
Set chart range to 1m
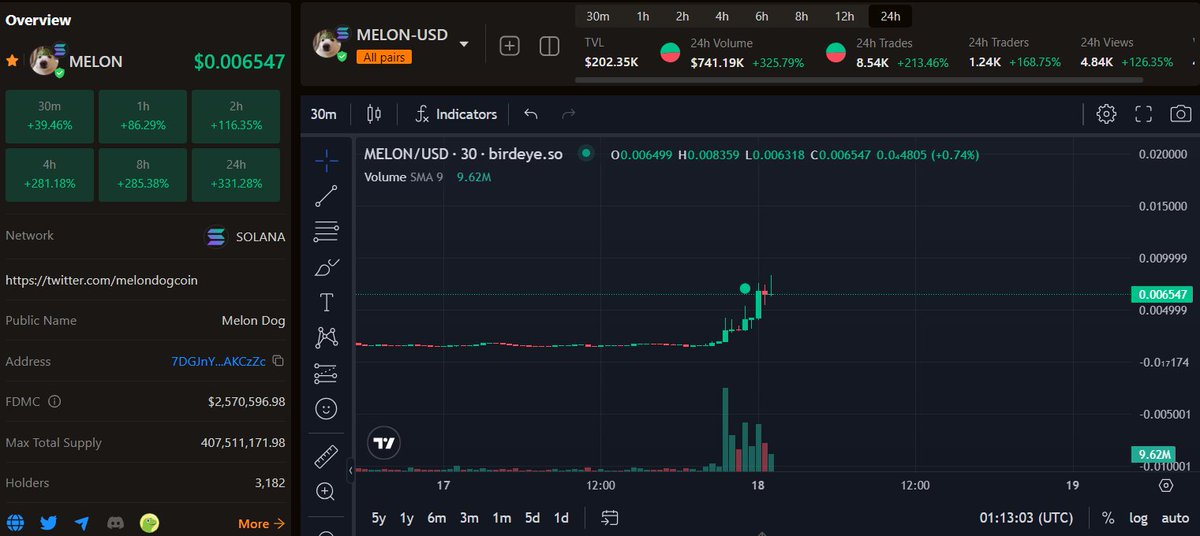click(502, 518)
